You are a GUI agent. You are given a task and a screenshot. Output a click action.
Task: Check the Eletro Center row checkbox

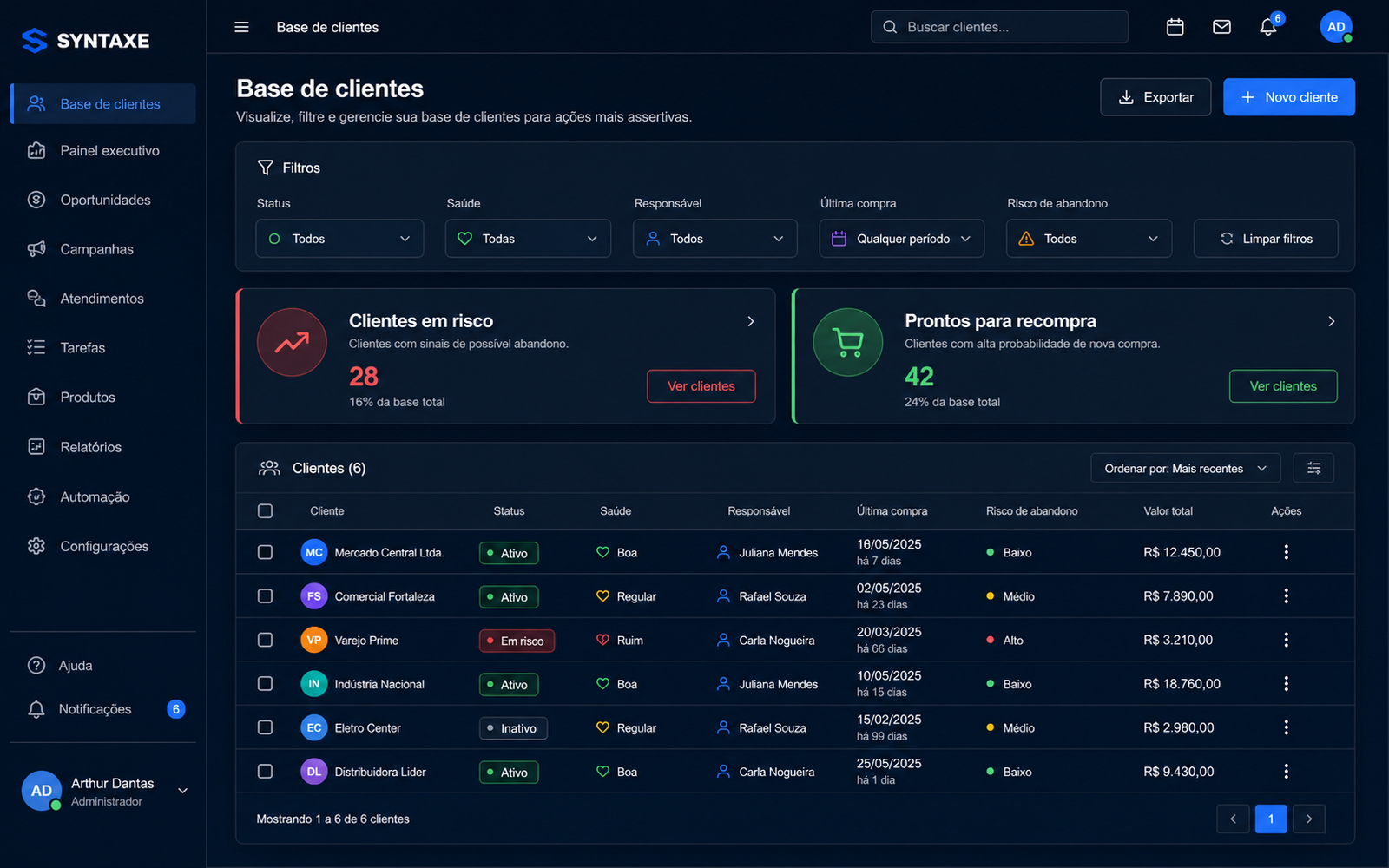(x=266, y=727)
